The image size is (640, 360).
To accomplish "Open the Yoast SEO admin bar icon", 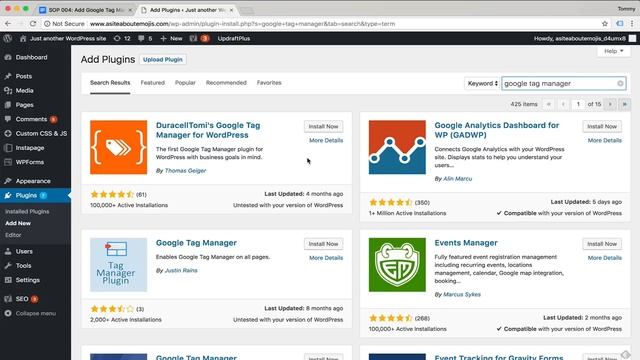I will point(199,38).
